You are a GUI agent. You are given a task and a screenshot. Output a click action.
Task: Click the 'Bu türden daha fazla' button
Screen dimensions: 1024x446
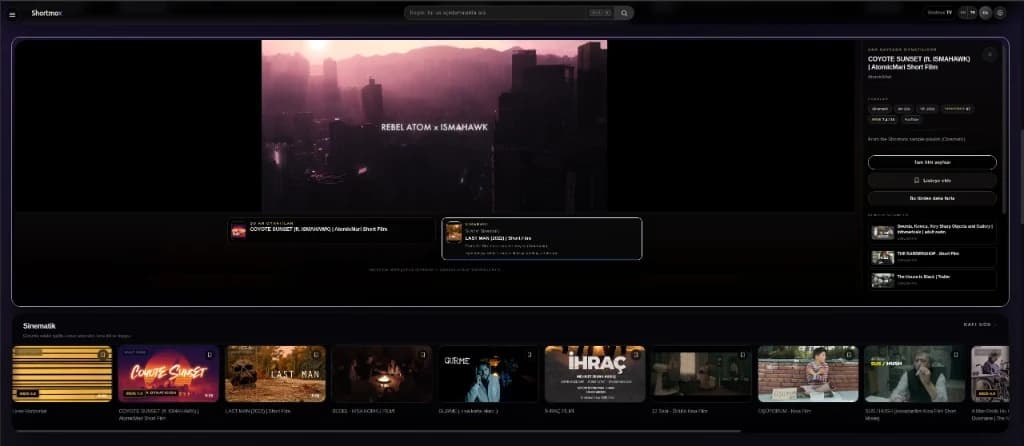(932, 198)
